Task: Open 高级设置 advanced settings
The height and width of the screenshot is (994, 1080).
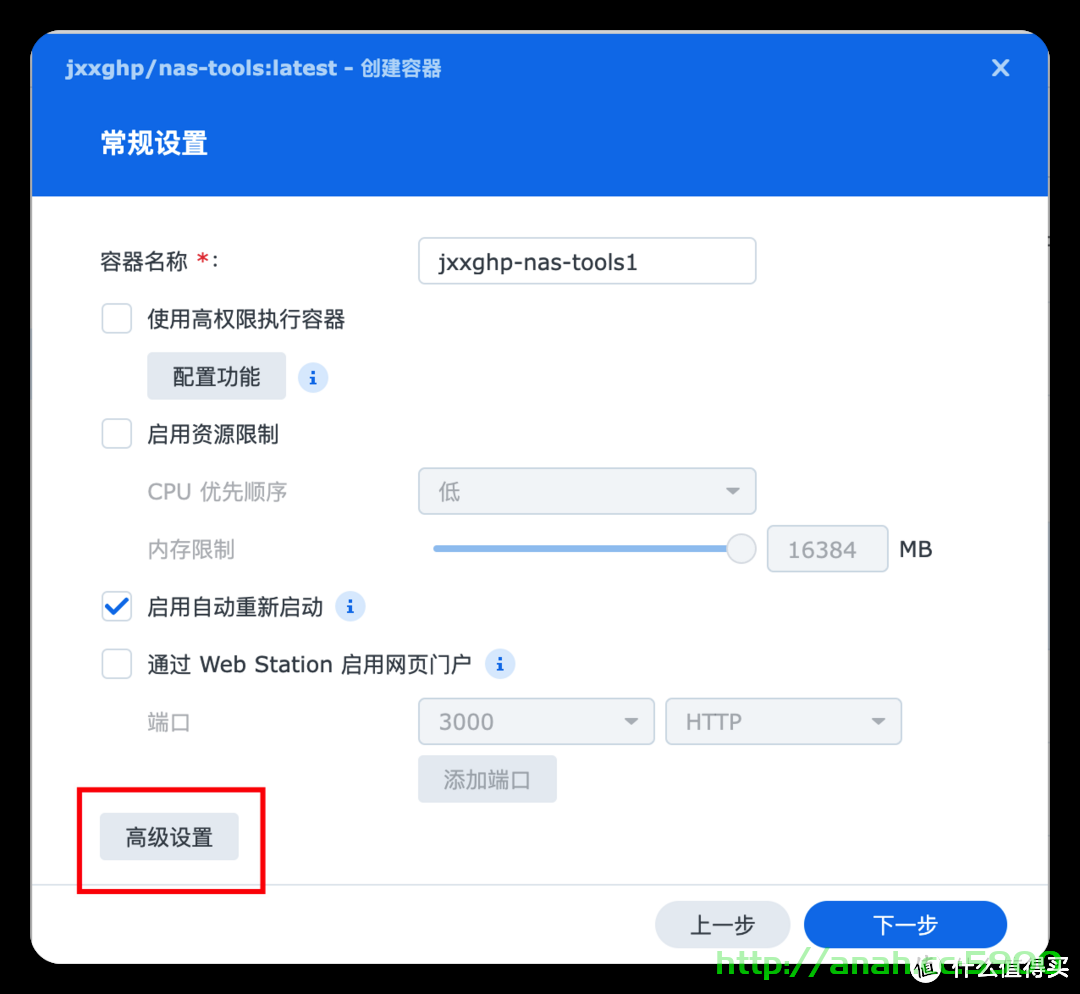Action: tap(169, 837)
